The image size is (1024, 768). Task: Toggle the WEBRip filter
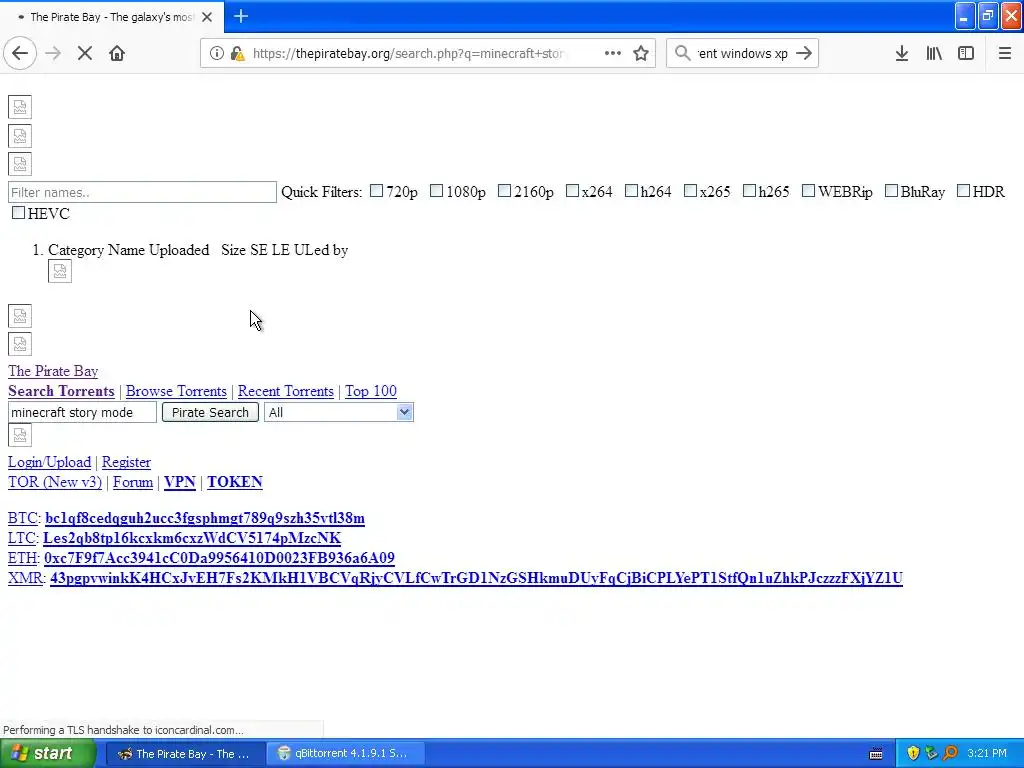[x=808, y=191]
